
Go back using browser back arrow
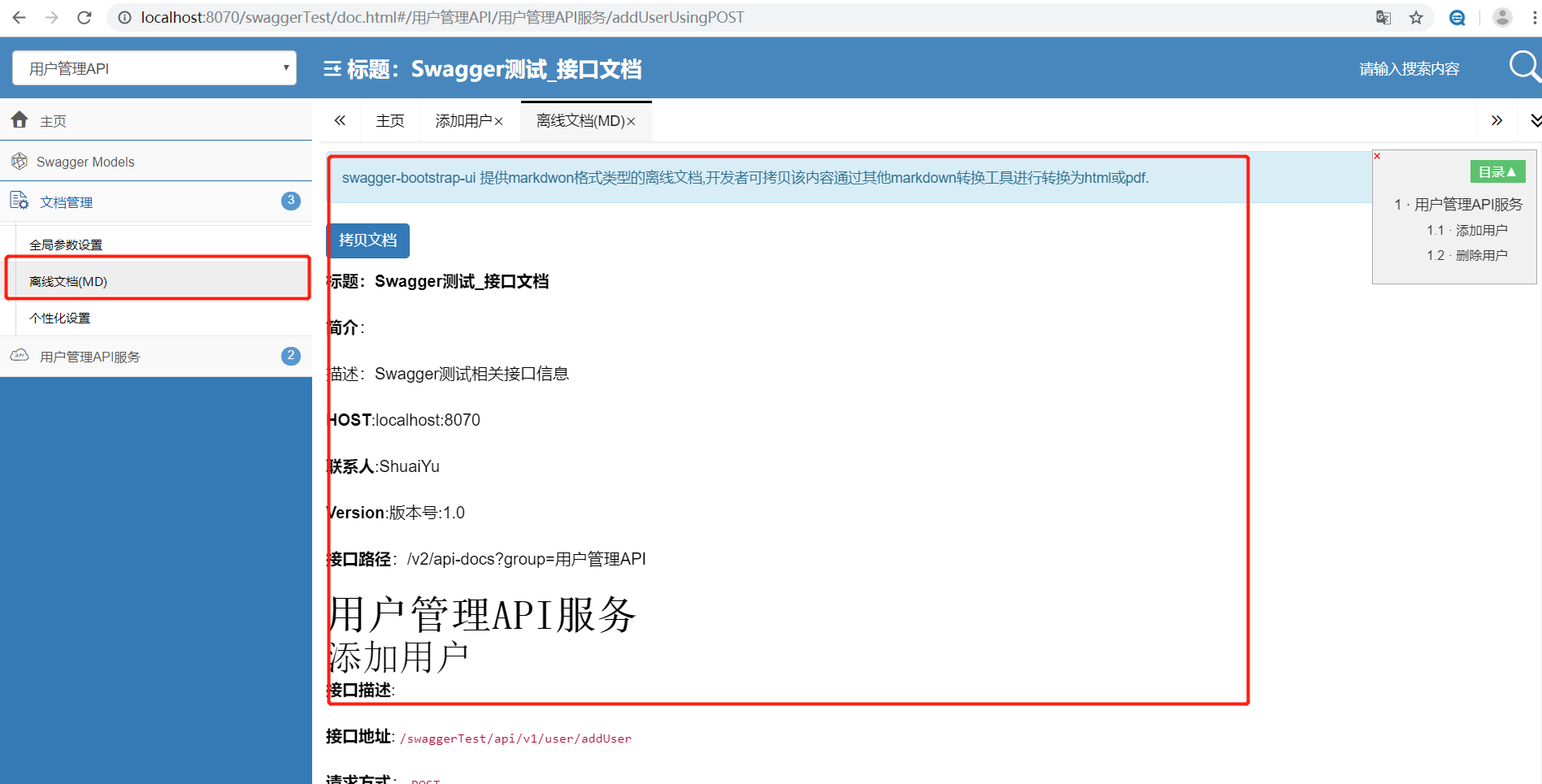click(19, 17)
